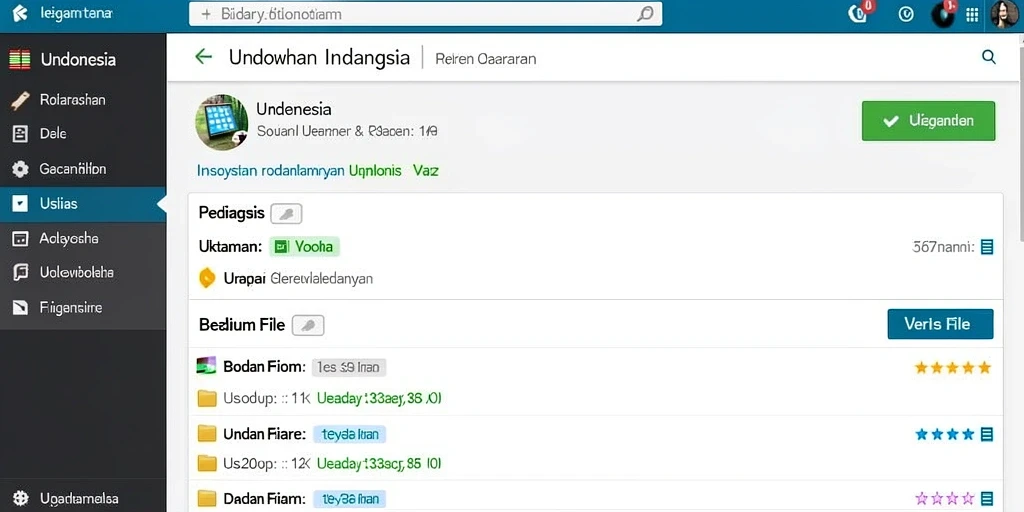The width and height of the screenshot is (1024, 512).
Task: Click the gray 1es 39 Iran tag
Action: [x=349, y=368]
